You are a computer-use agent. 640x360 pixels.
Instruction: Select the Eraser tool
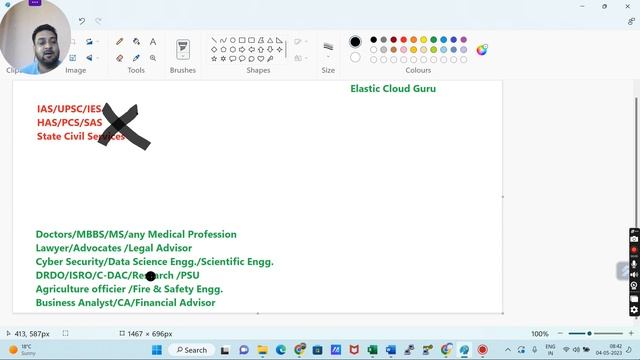click(x=120, y=58)
